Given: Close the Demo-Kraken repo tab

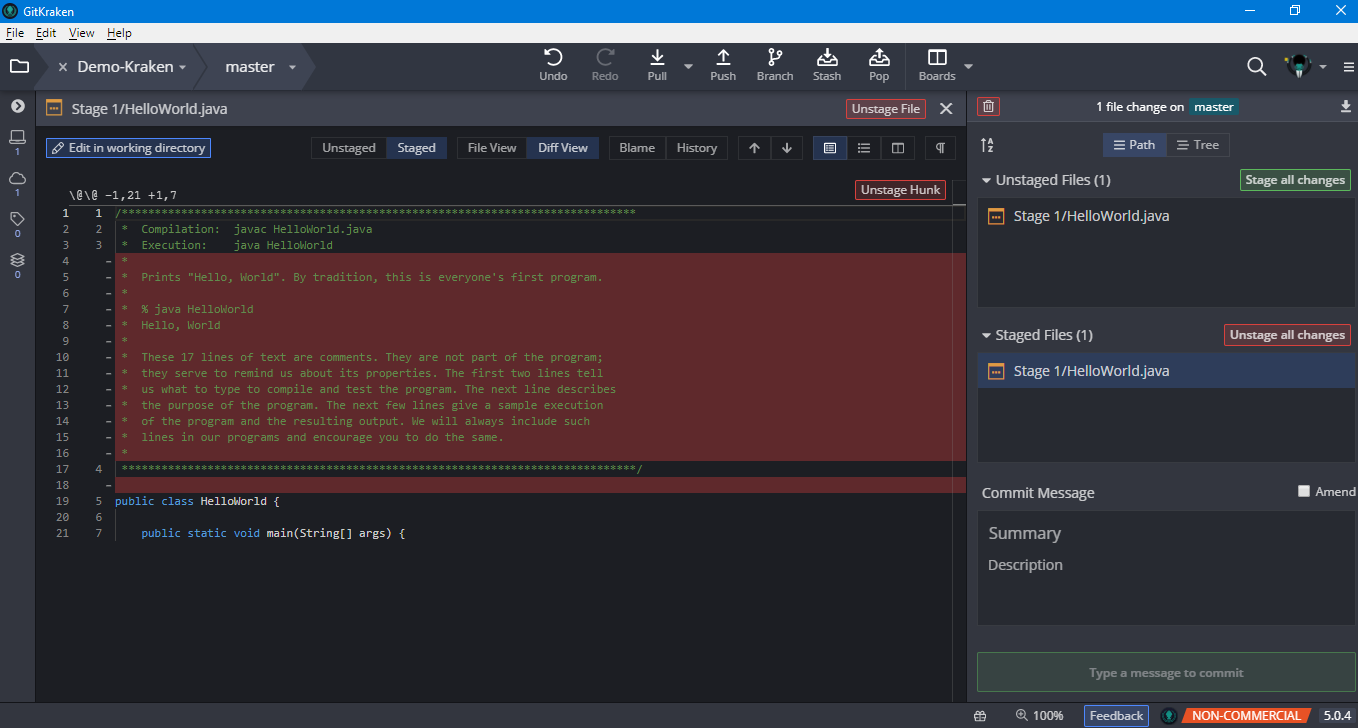Looking at the screenshot, I should (63, 67).
